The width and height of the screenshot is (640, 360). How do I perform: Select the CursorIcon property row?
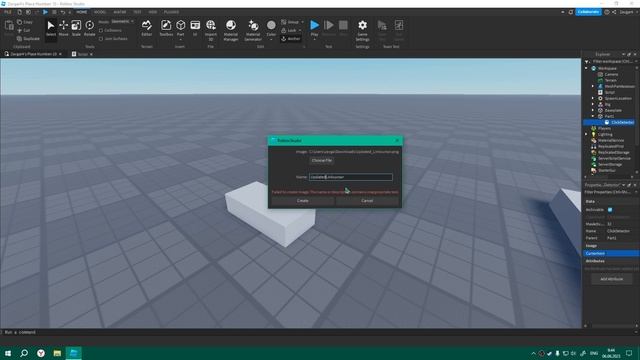point(611,253)
